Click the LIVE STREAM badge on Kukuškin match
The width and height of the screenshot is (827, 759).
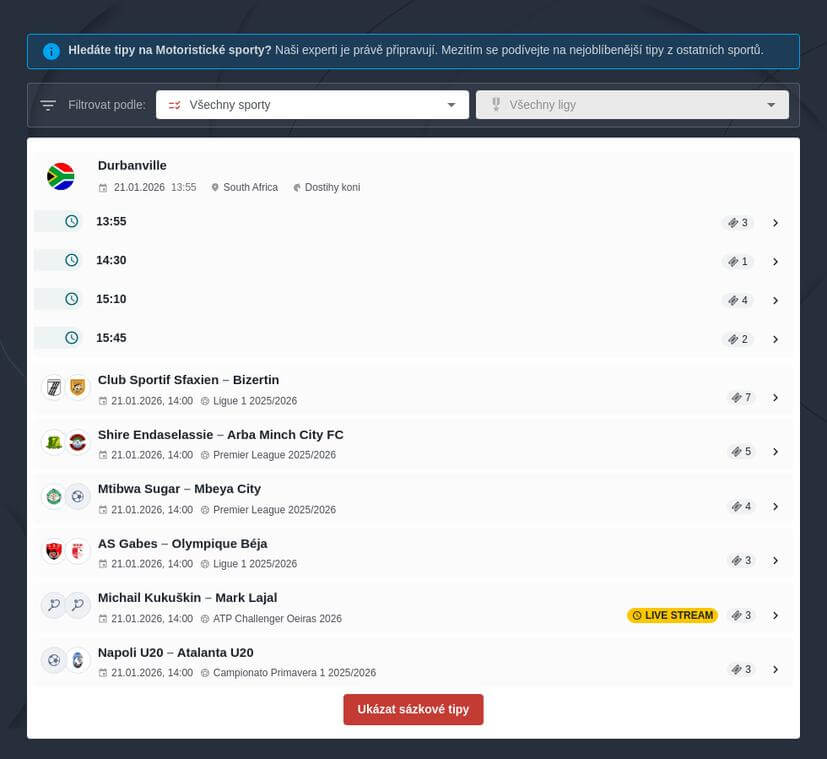click(x=671, y=615)
